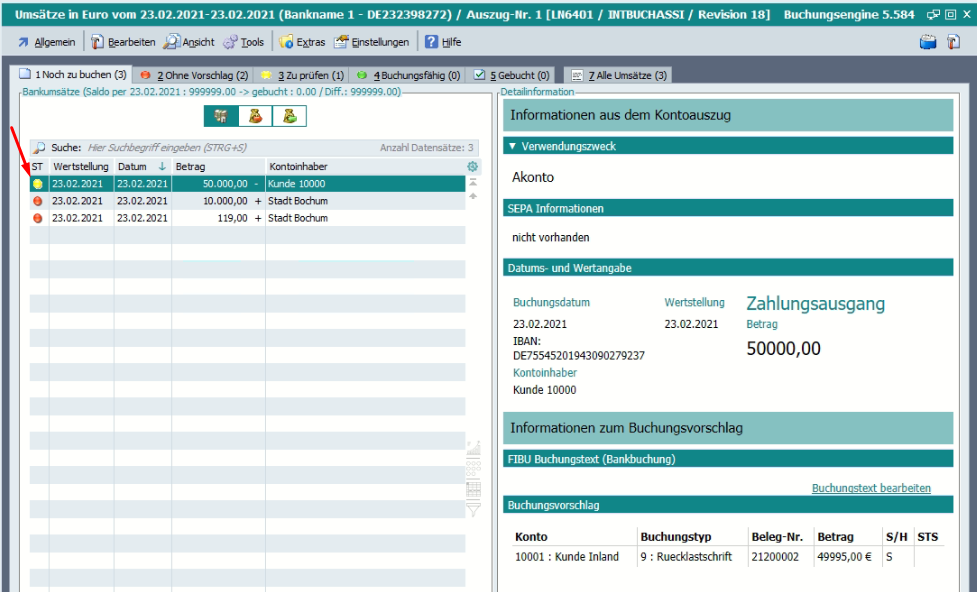Collapse the Verwendungszweck section
Viewport: 977px width, 592px height.
click(x=513, y=146)
